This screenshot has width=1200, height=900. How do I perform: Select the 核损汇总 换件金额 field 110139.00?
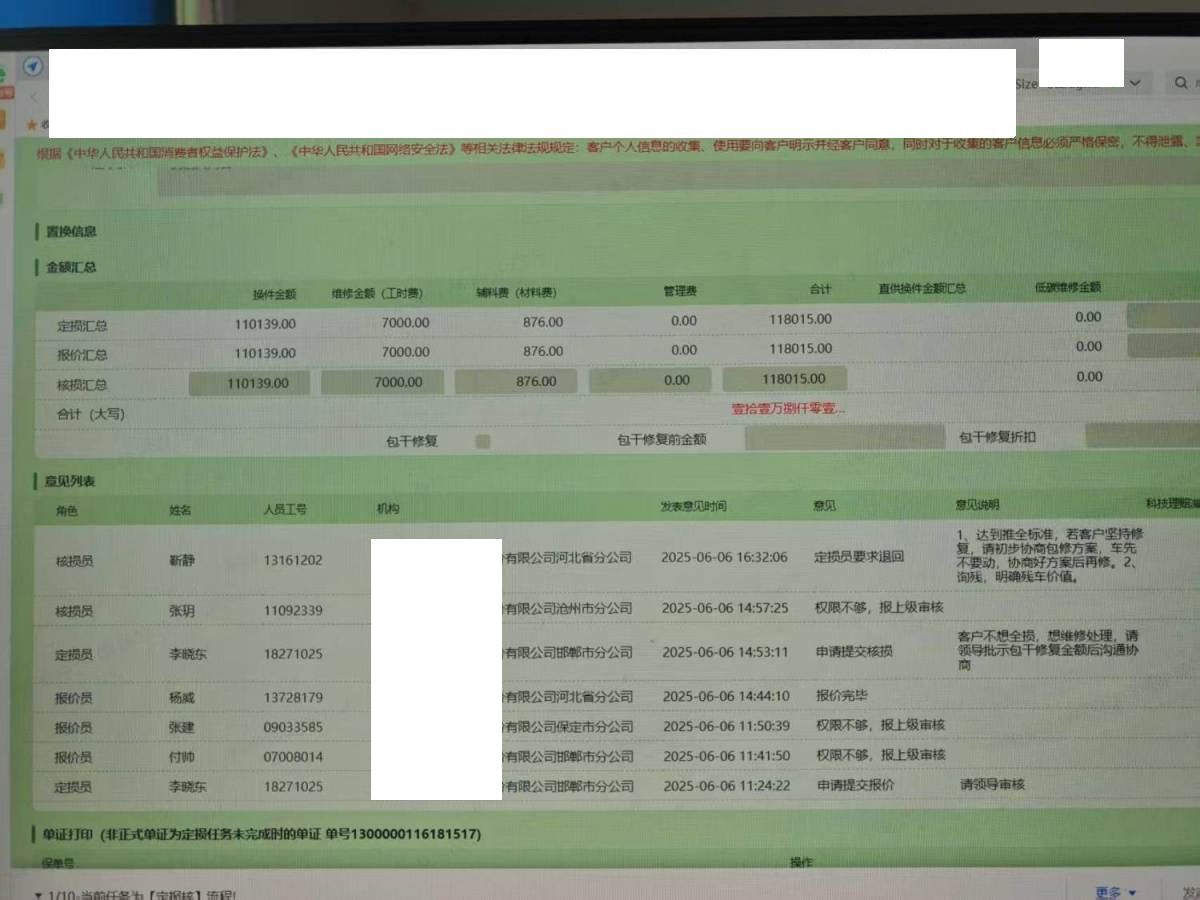tap(249, 383)
